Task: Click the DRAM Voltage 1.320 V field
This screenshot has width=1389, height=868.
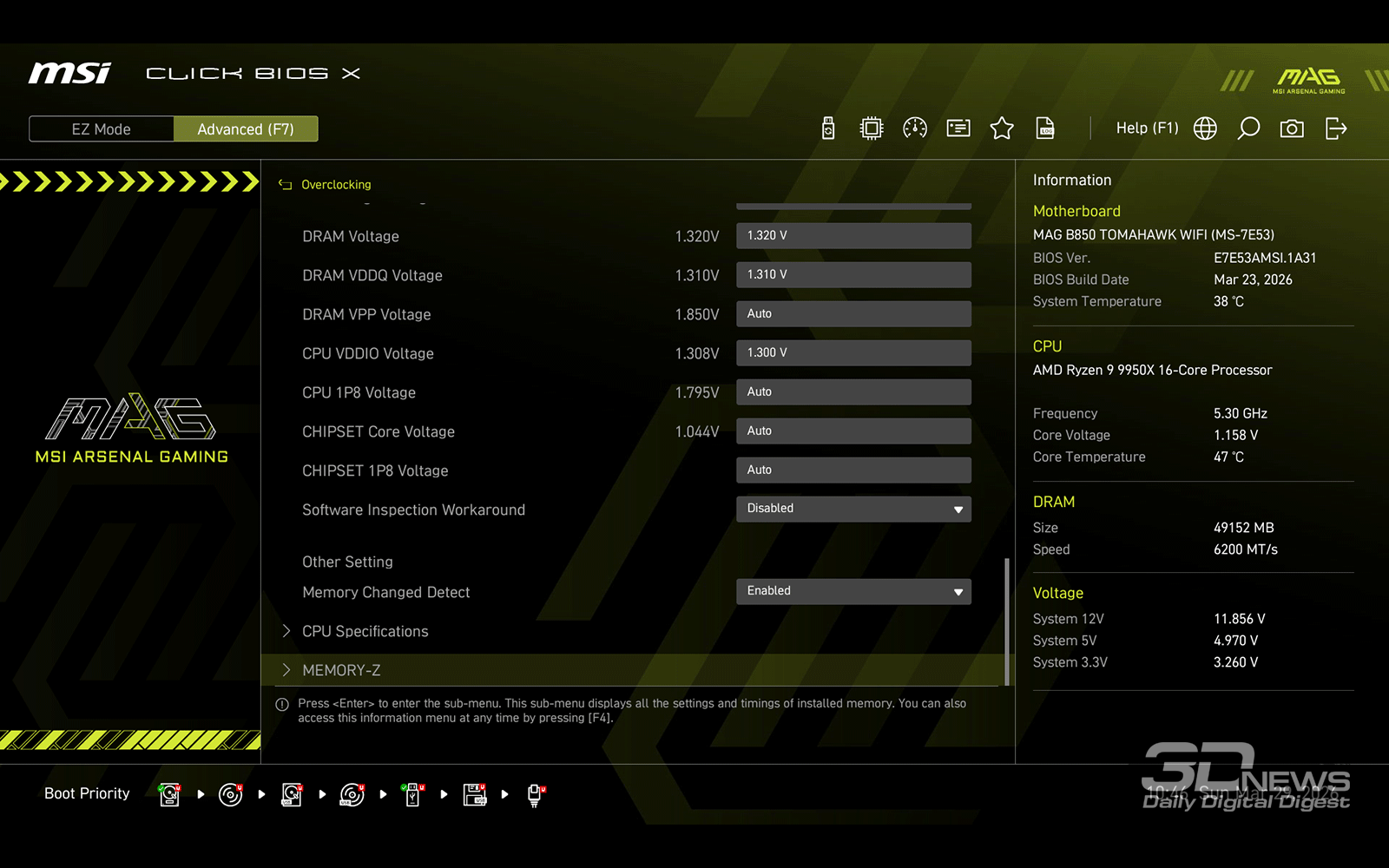Action: coord(853,235)
